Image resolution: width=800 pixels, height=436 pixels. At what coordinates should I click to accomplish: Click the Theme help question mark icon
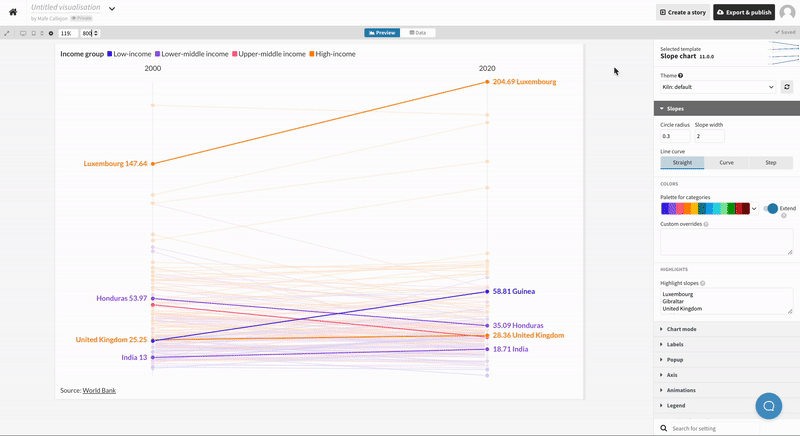(x=681, y=76)
